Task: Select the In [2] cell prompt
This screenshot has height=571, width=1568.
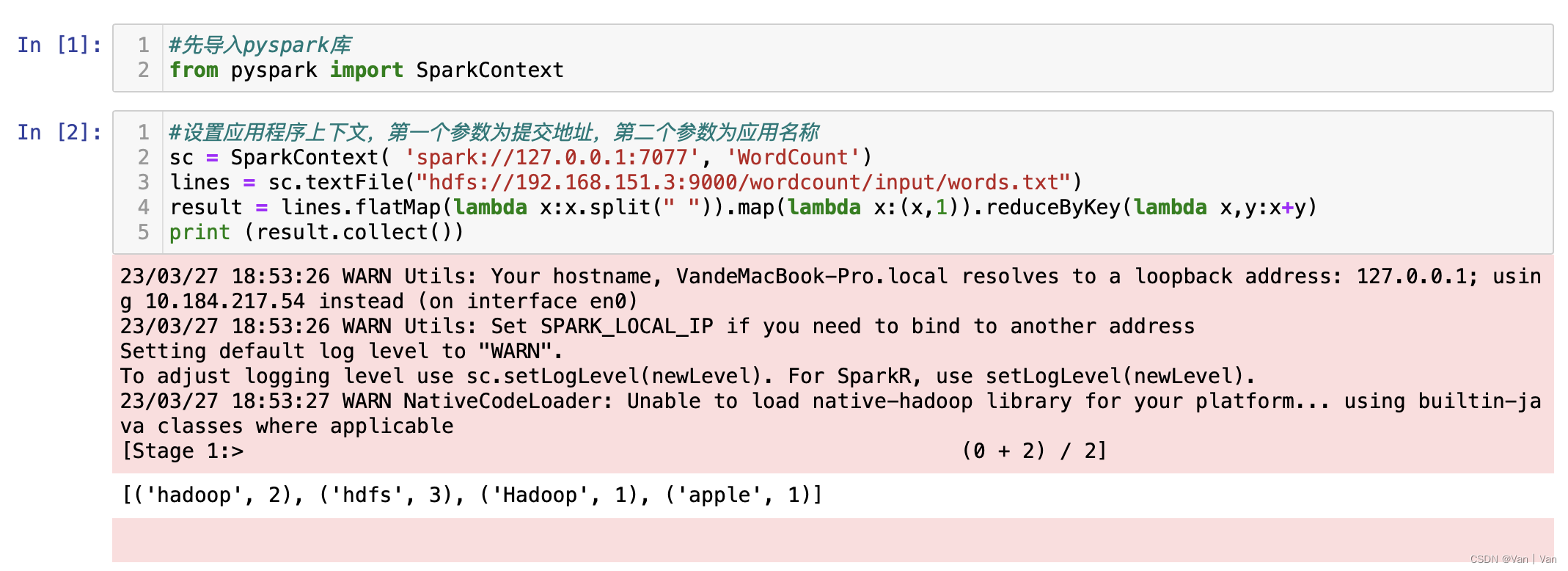Action: click(59, 132)
